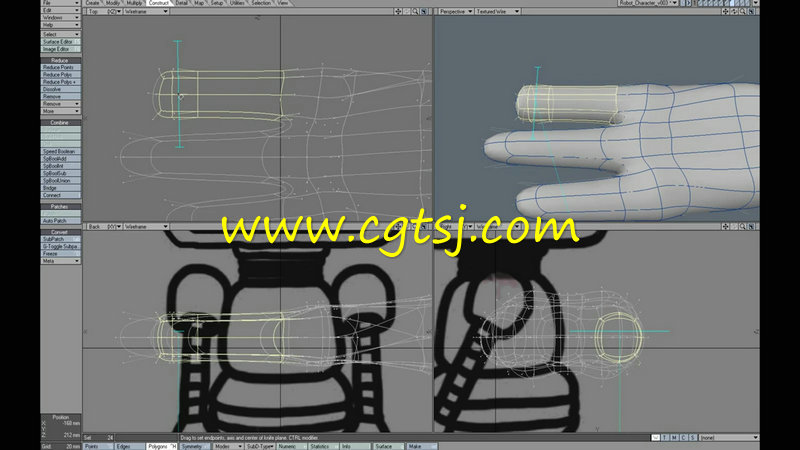Open the (none) vertex map dropdown
The image size is (800, 450).
(x=729, y=438)
